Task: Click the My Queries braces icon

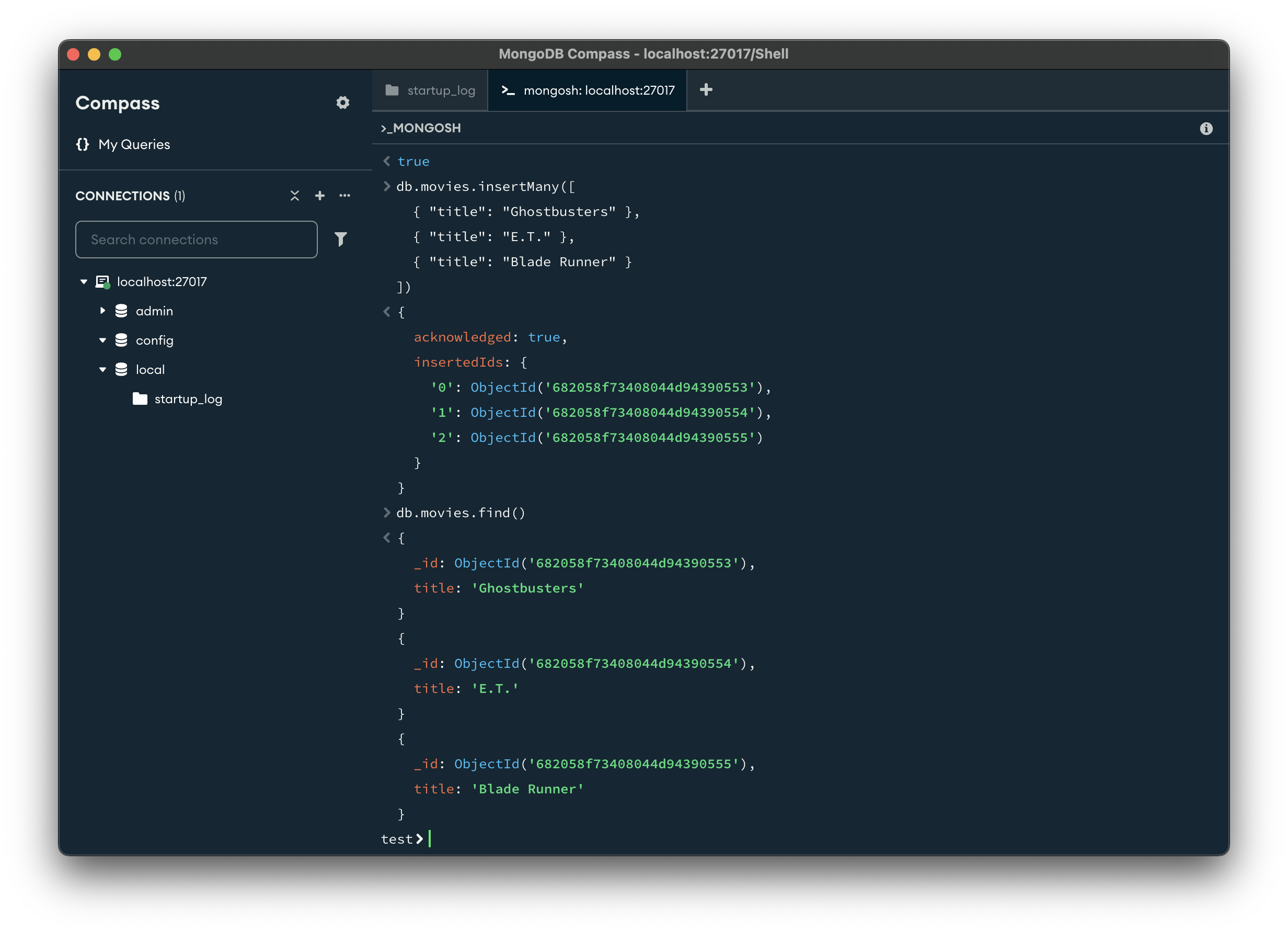Action: (83, 144)
